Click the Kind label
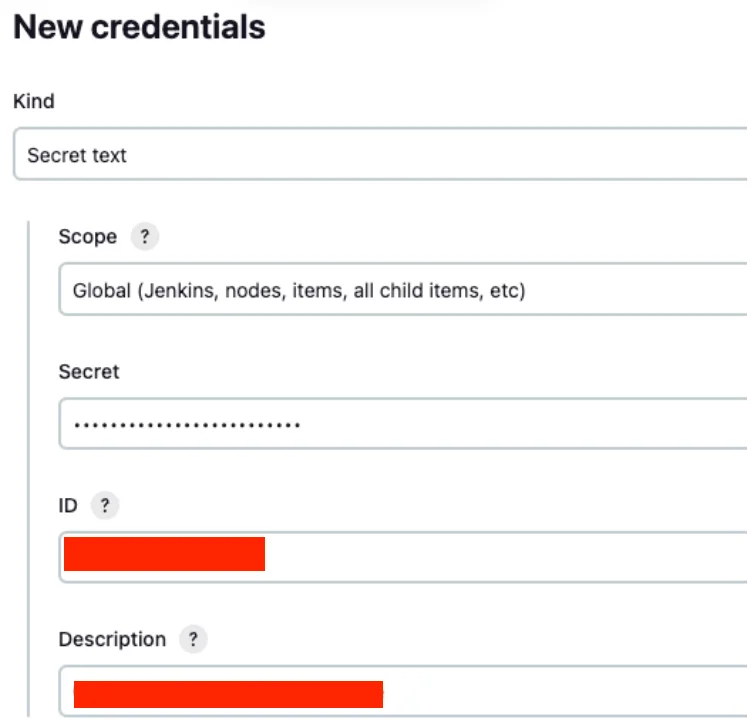Image resolution: width=756 pixels, height=724 pixels. coord(34,102)
